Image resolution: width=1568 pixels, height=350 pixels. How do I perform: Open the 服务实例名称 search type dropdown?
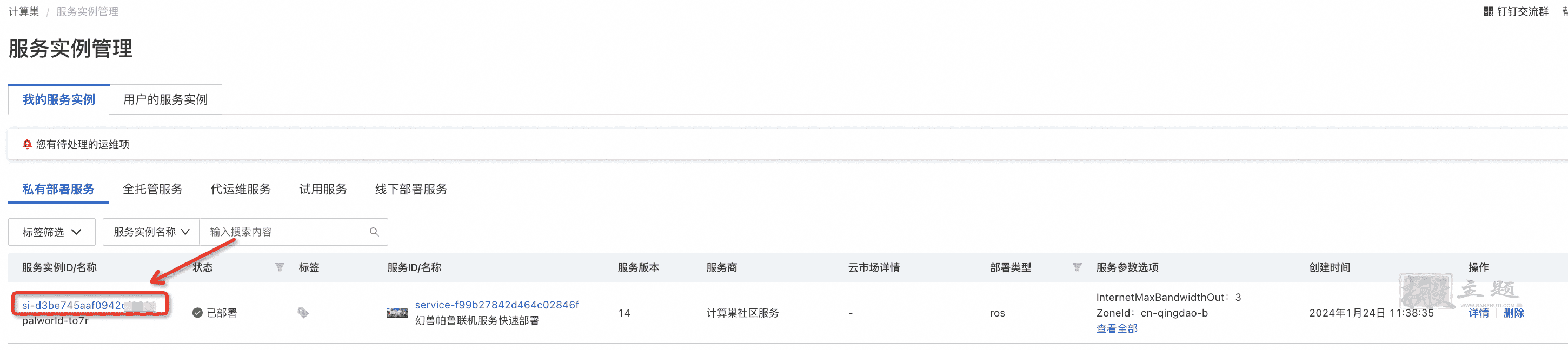(151, 232)
